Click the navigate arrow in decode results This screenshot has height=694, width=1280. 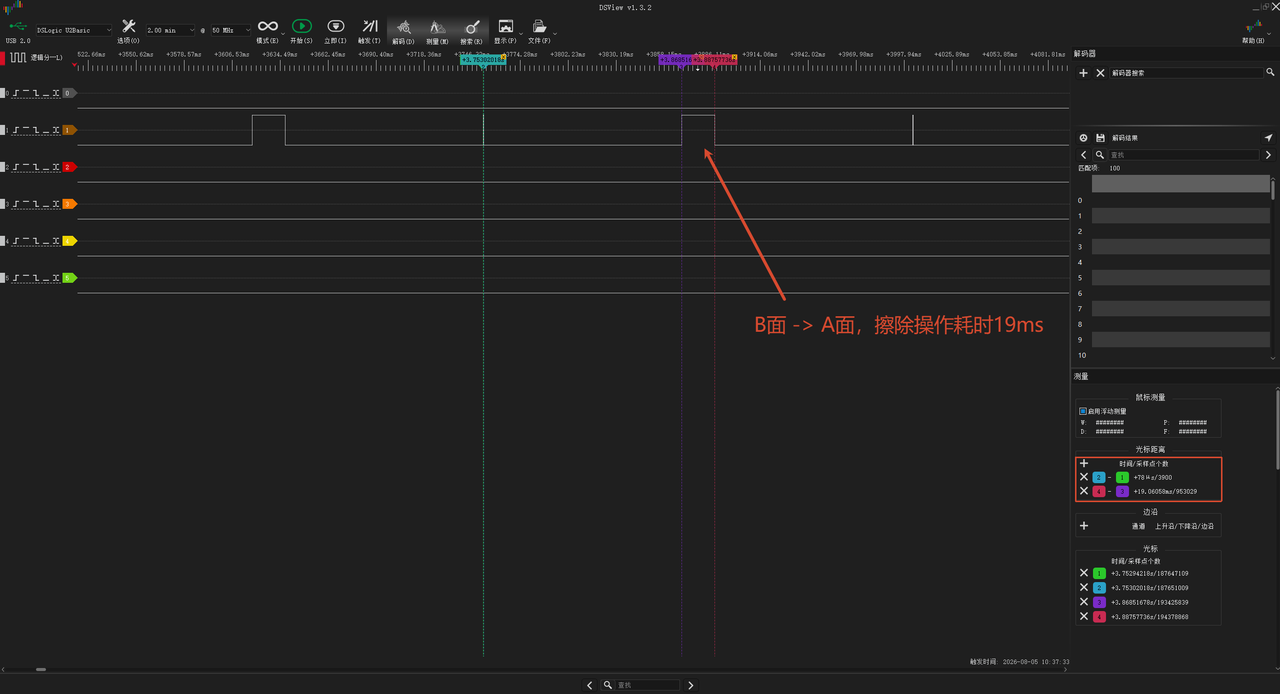click(x=1268, y=137)
